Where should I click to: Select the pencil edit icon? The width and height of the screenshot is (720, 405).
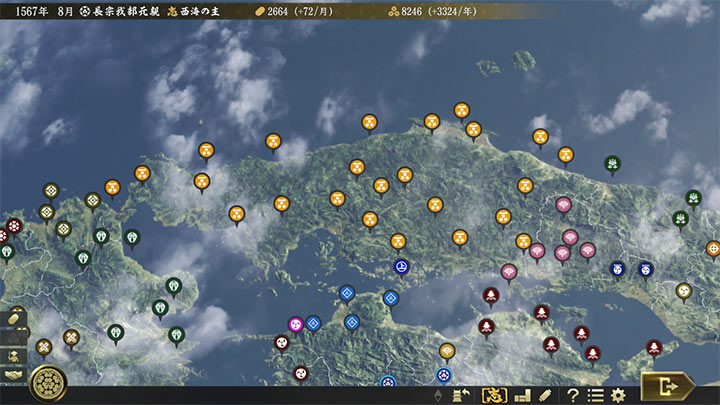tap(545, 395)
